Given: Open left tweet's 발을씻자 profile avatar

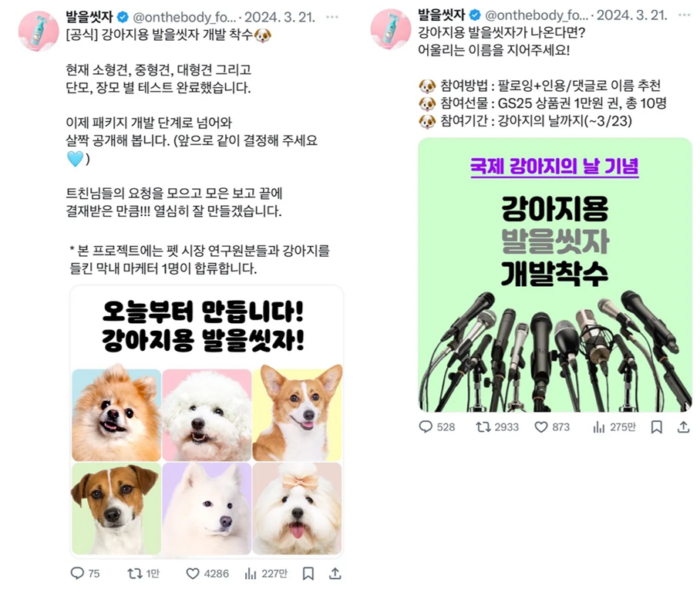Looking at the screenshot, I should click(x=38, y=31).
